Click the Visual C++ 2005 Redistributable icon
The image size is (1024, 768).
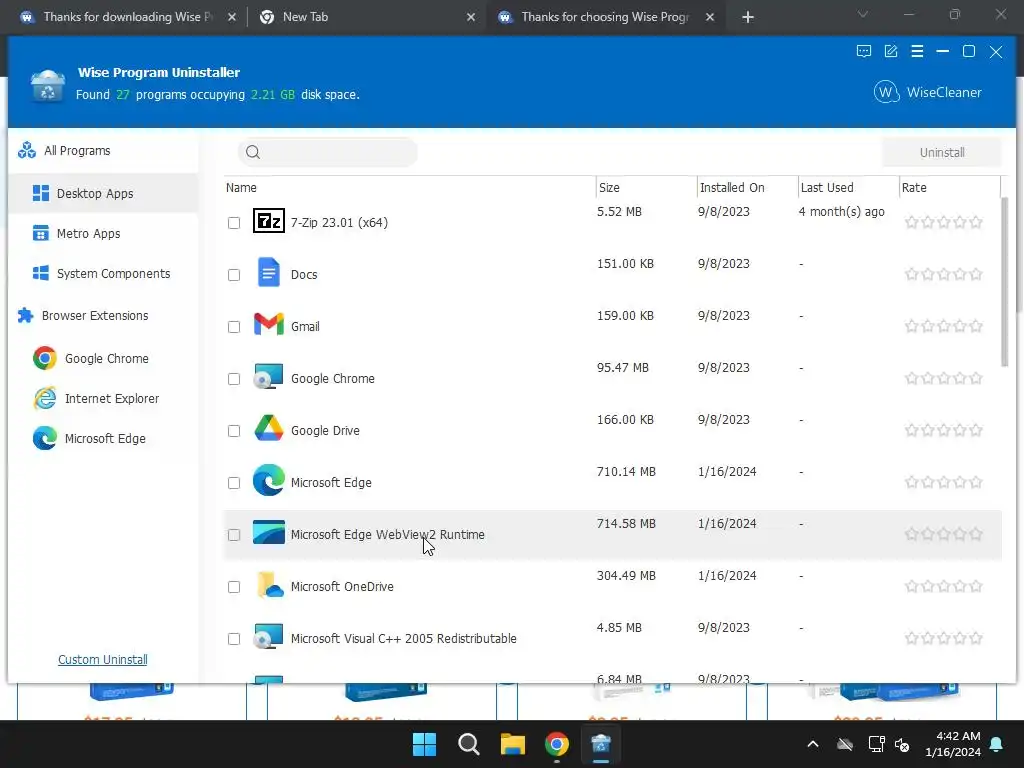pos(268,637)
